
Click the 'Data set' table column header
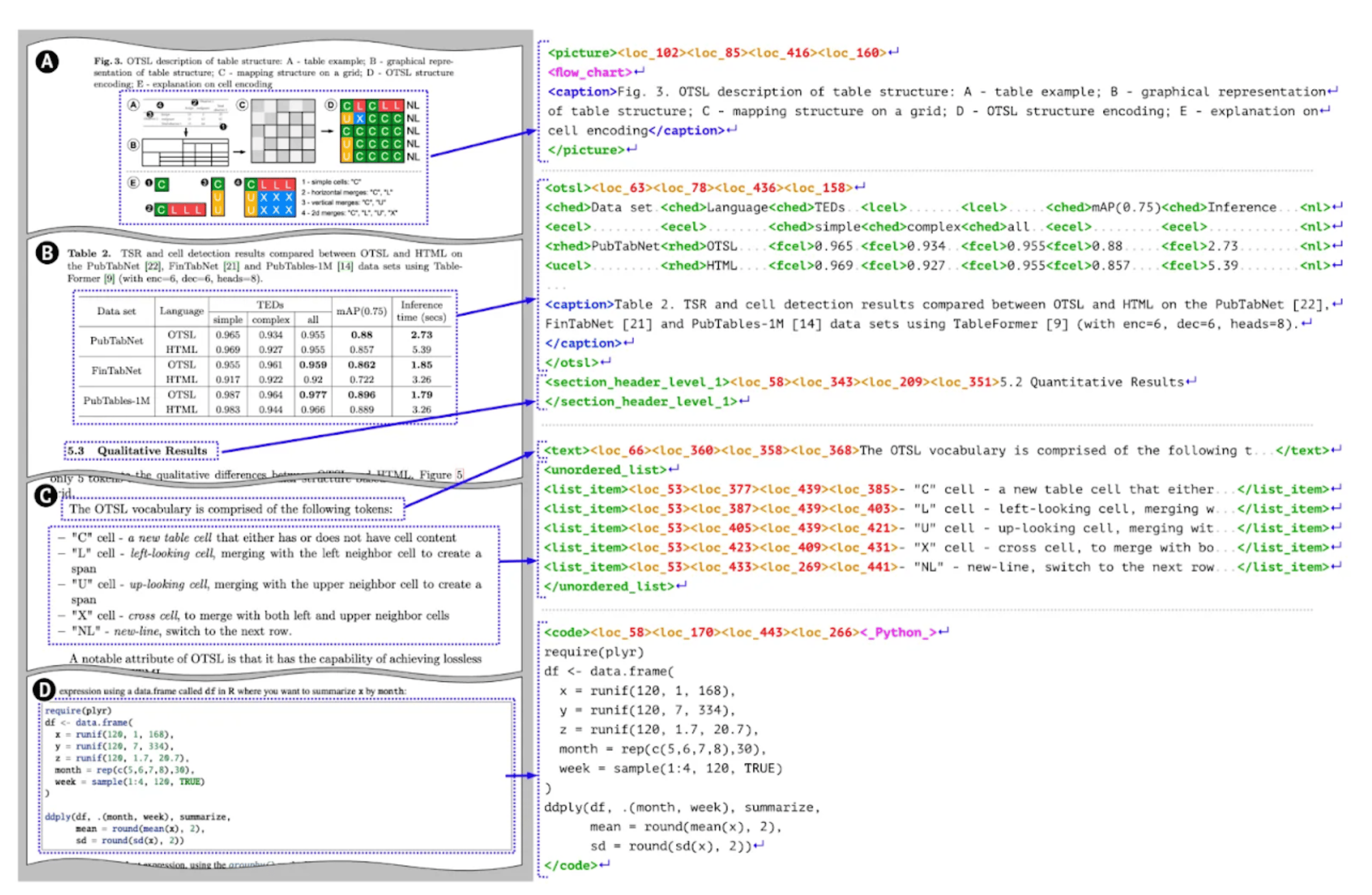[x=116, y=311]
